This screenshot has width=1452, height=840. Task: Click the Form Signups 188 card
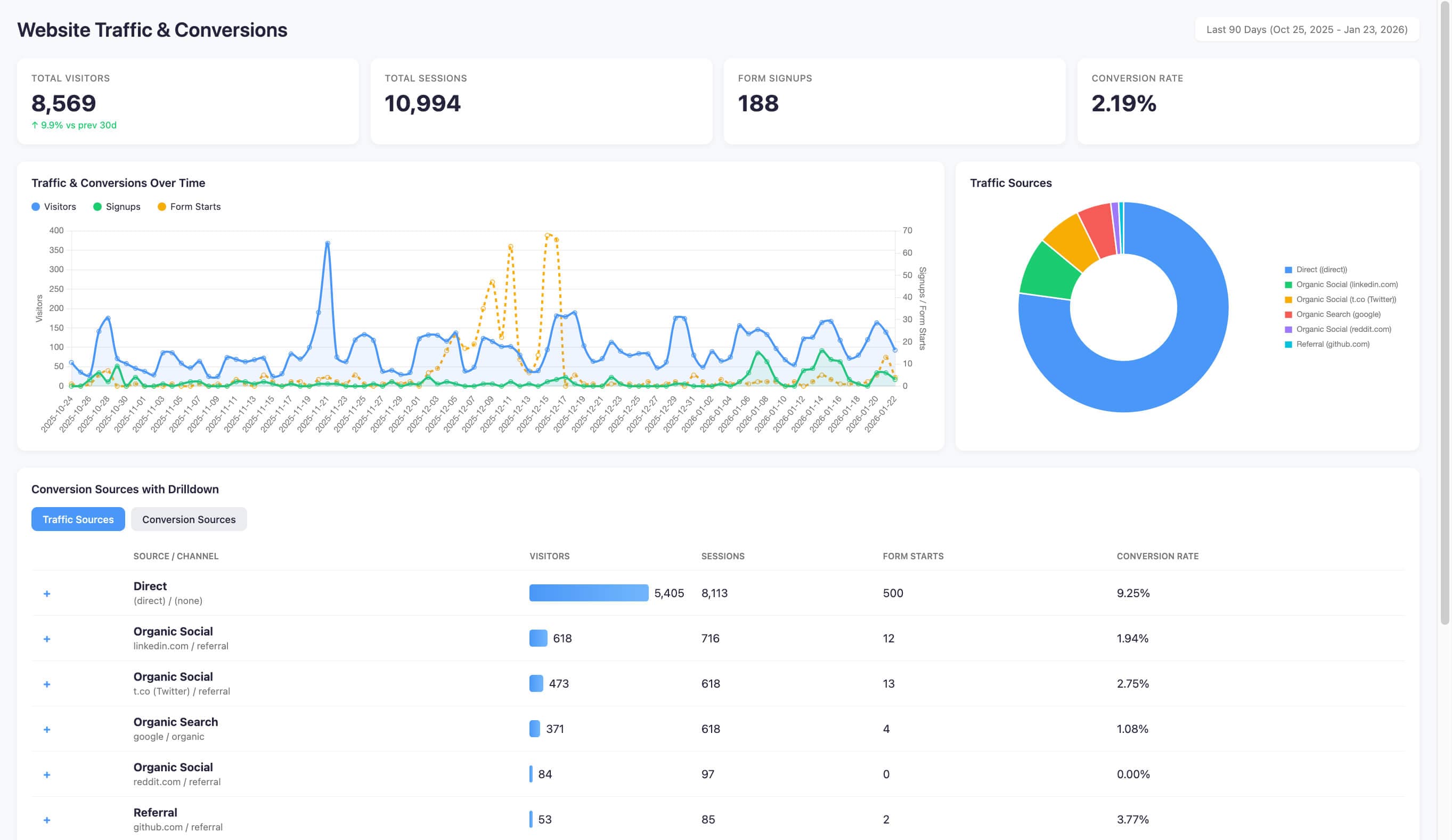click(x=894, y=101)
